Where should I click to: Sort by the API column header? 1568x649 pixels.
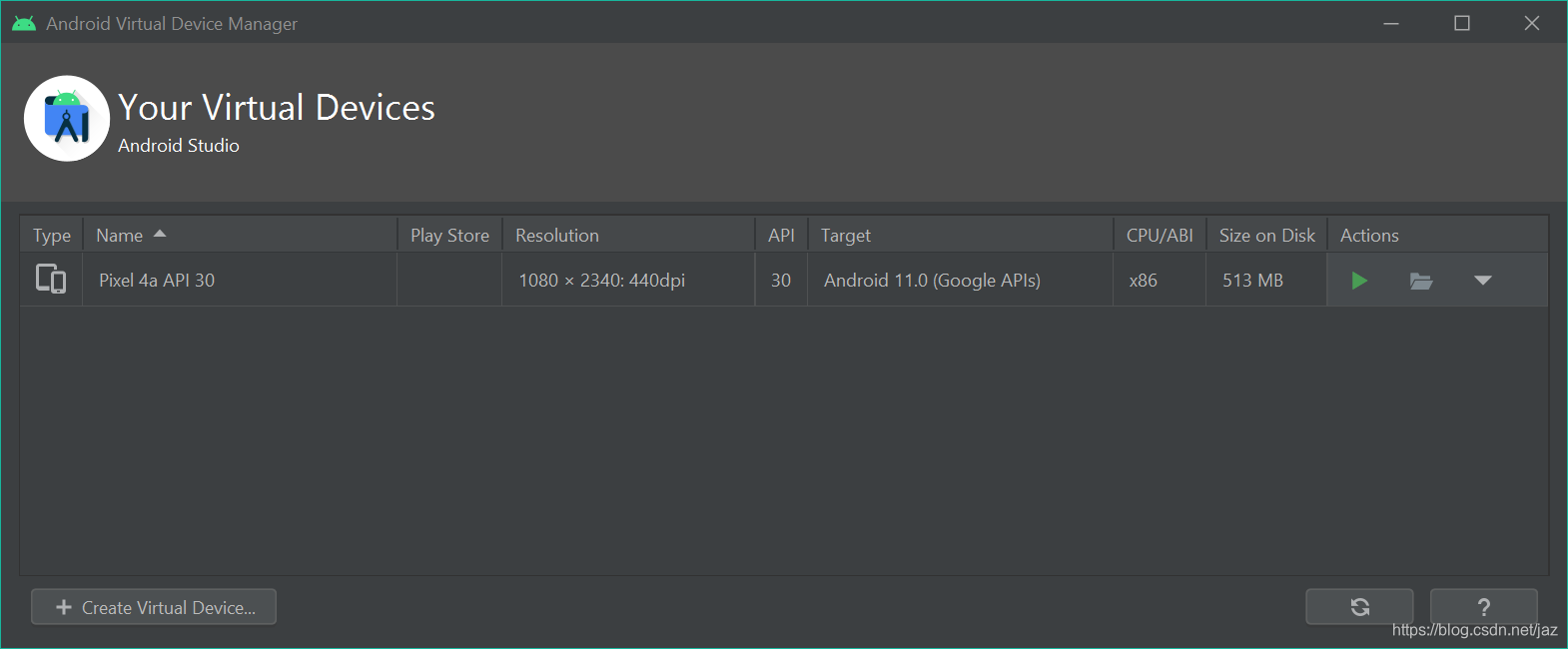781,236
